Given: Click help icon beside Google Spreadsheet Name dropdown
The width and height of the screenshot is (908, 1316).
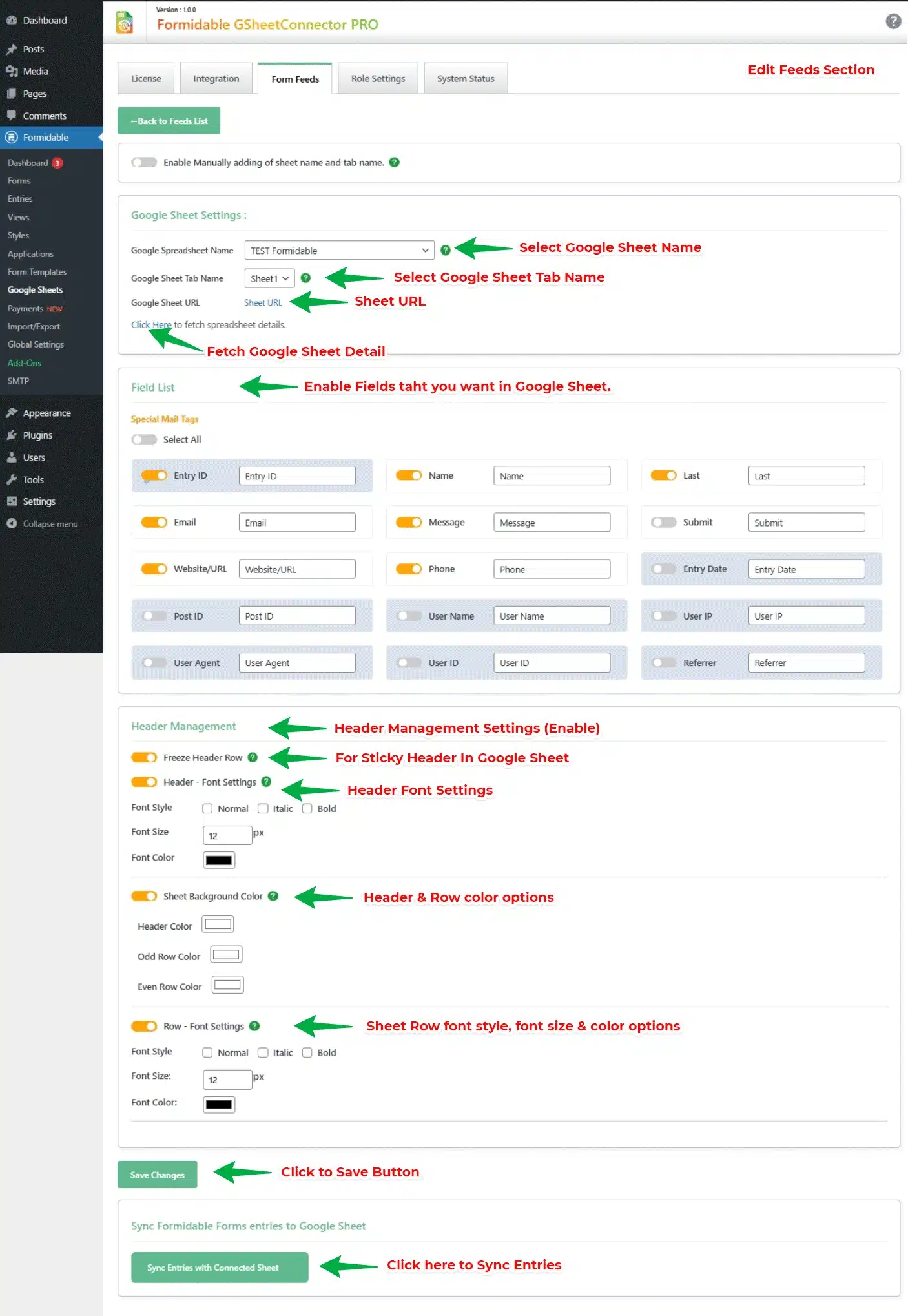Looking at the screenshot, I should (x=445, y=251).
